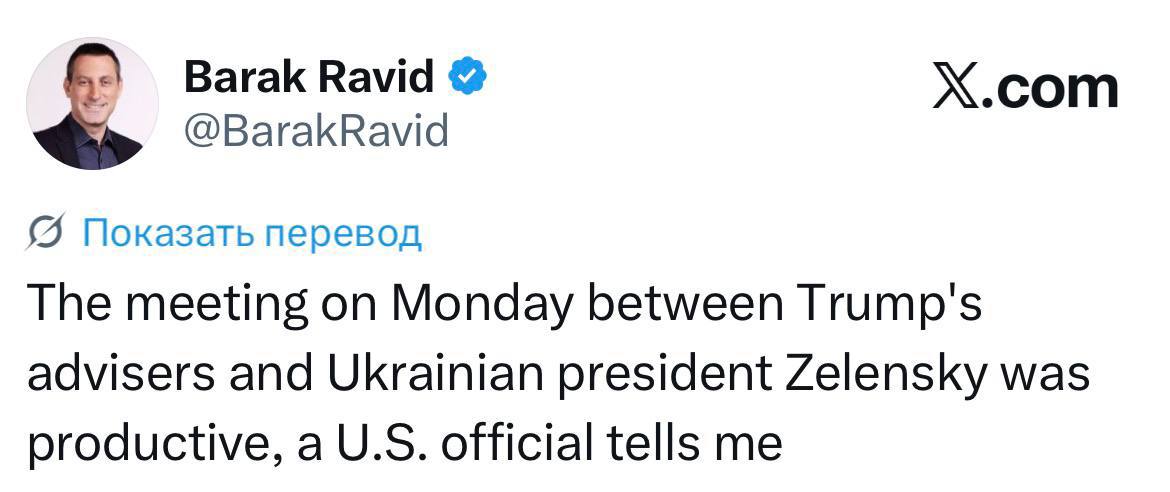The height and width of the screenshot is (492, 1170).
Task: Click the translate icon beside Показать перевод
Action: (49, 233)
